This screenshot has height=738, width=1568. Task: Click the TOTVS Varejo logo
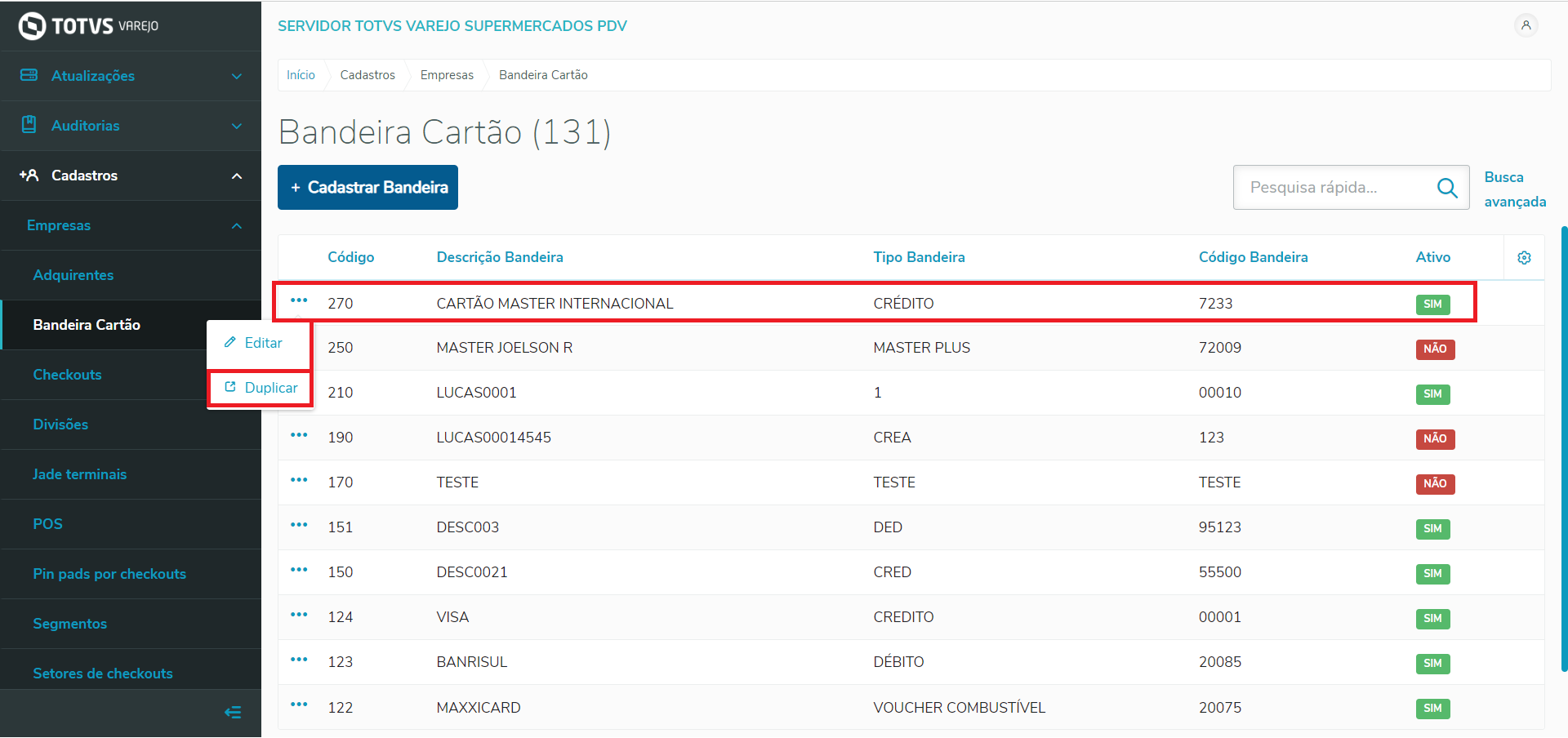88,26
